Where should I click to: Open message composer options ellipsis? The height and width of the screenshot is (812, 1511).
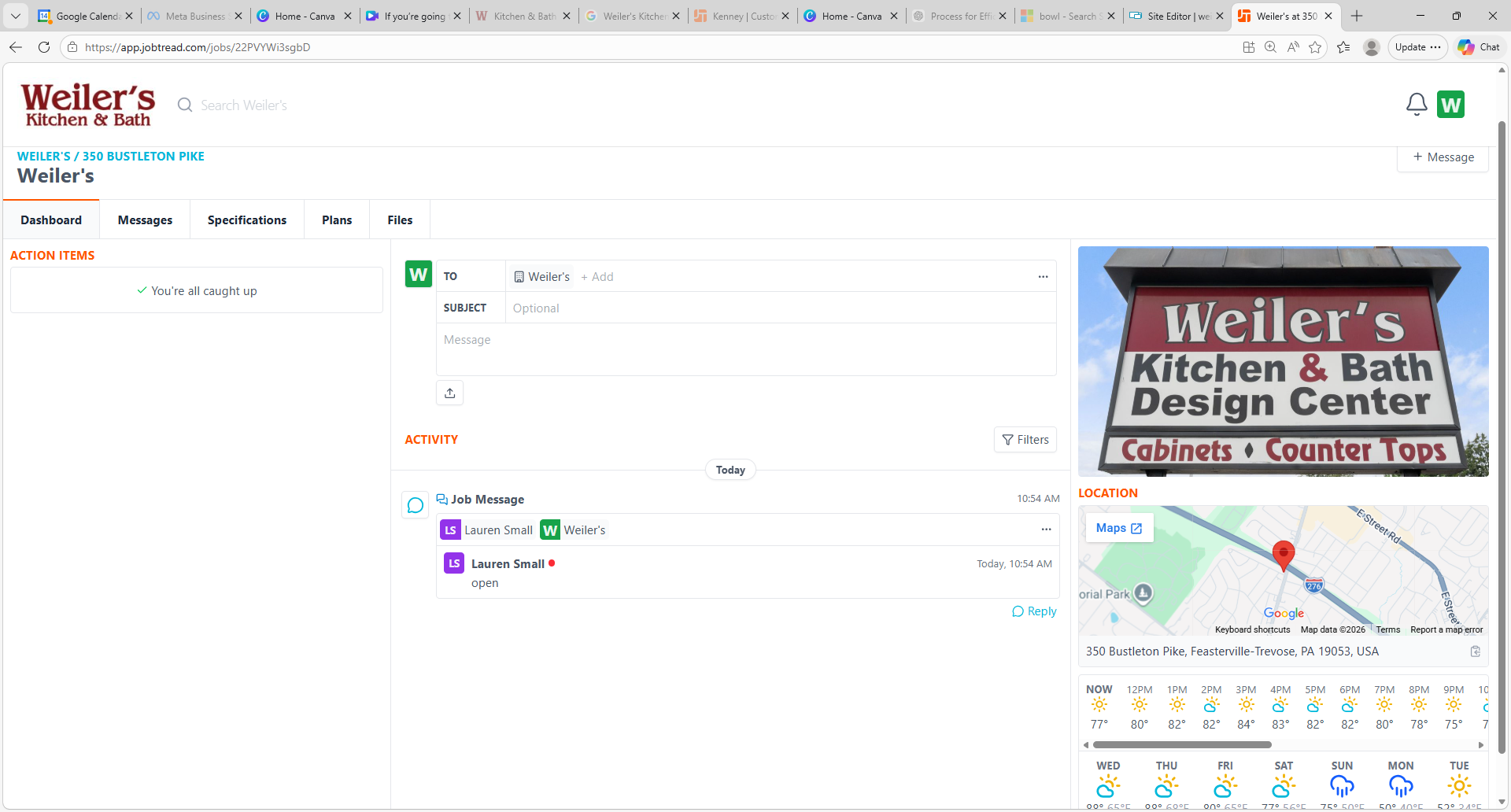(x=1043, y=277)
